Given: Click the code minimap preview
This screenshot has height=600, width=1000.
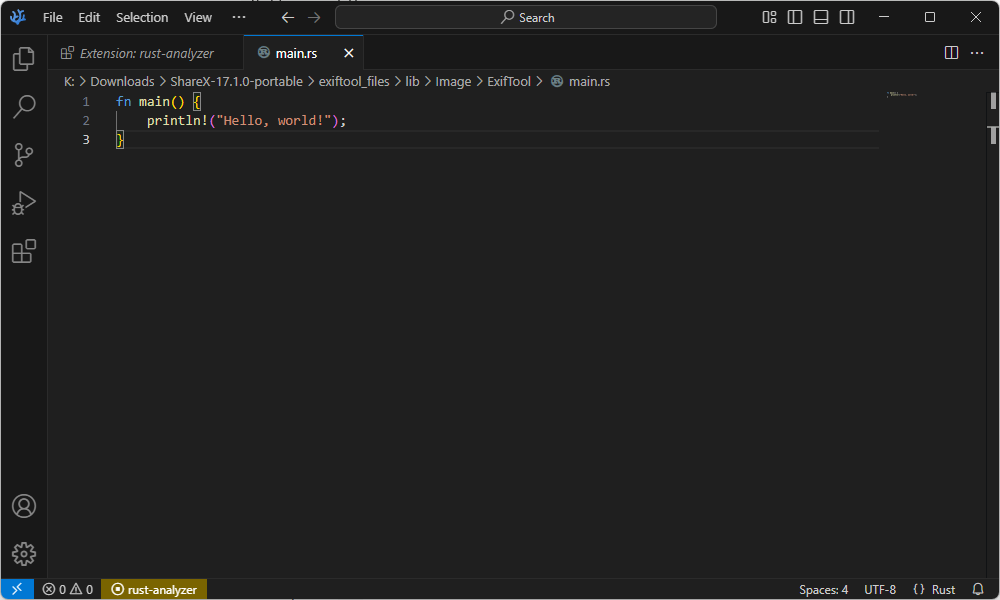Looking at the screenshot, I should pyautogui.click(x=901, y=94).
